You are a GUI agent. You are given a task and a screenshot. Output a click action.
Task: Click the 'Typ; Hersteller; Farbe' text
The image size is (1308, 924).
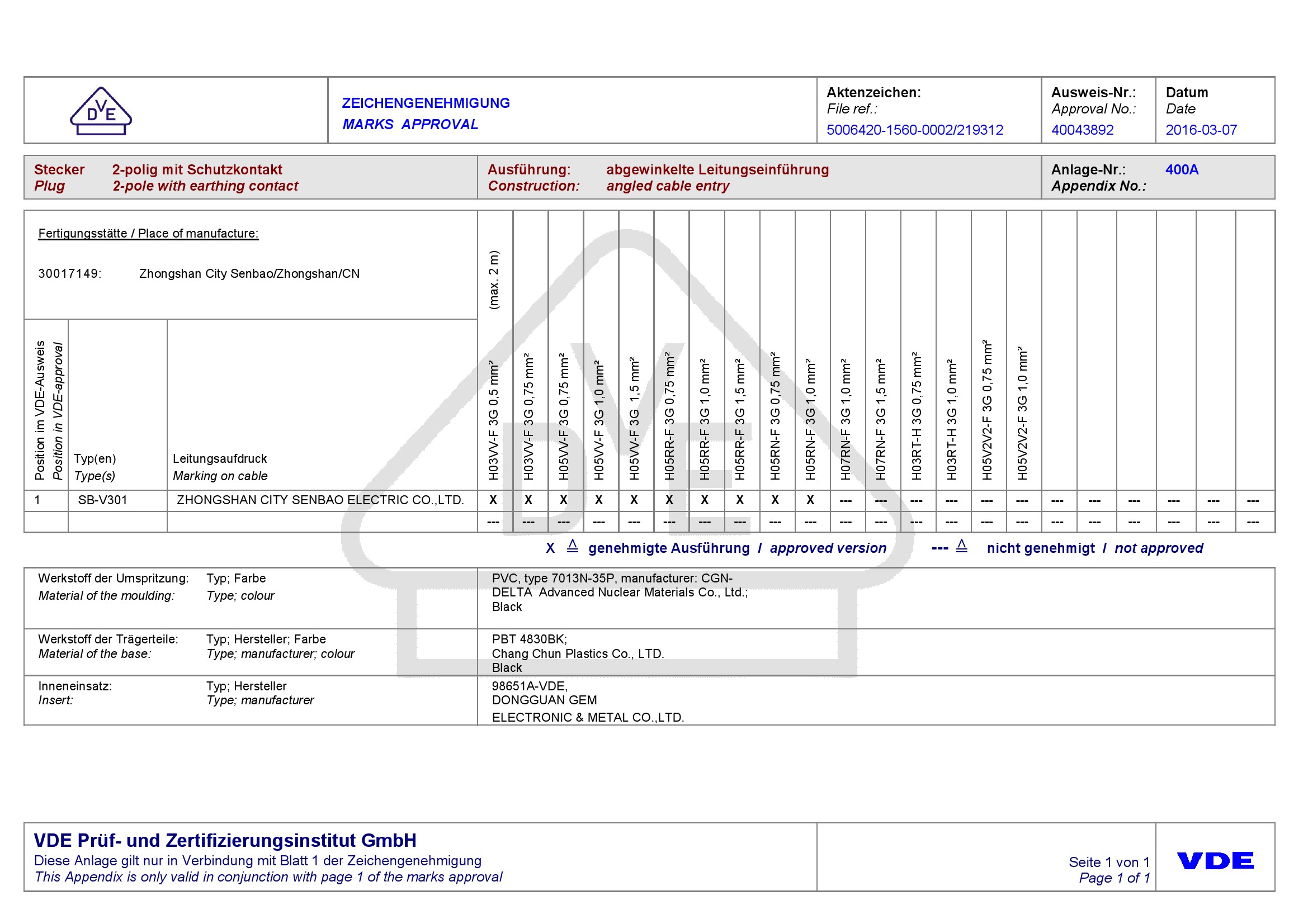click(266, 639)
